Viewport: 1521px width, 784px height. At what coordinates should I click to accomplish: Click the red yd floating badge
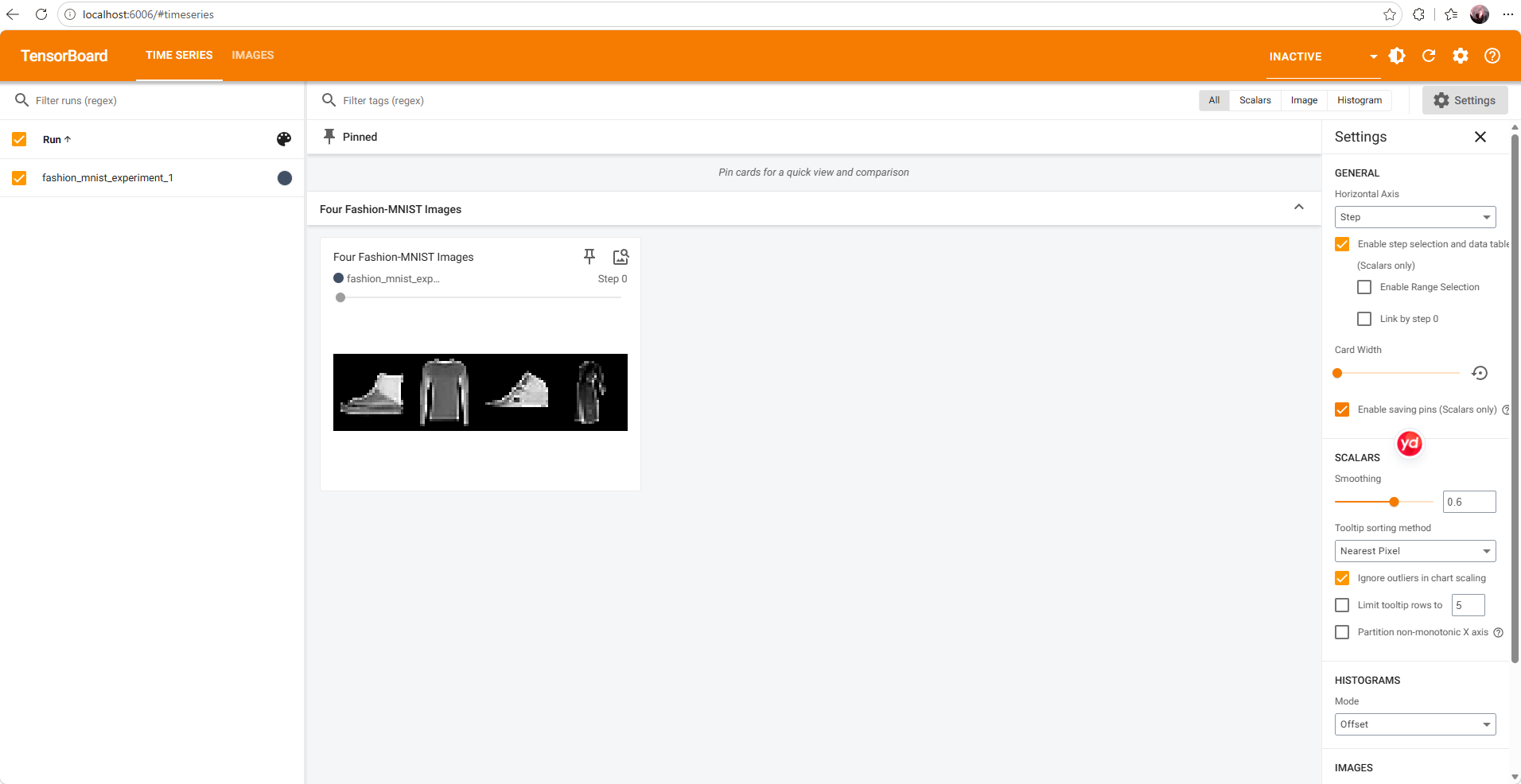coord(1410,444)
